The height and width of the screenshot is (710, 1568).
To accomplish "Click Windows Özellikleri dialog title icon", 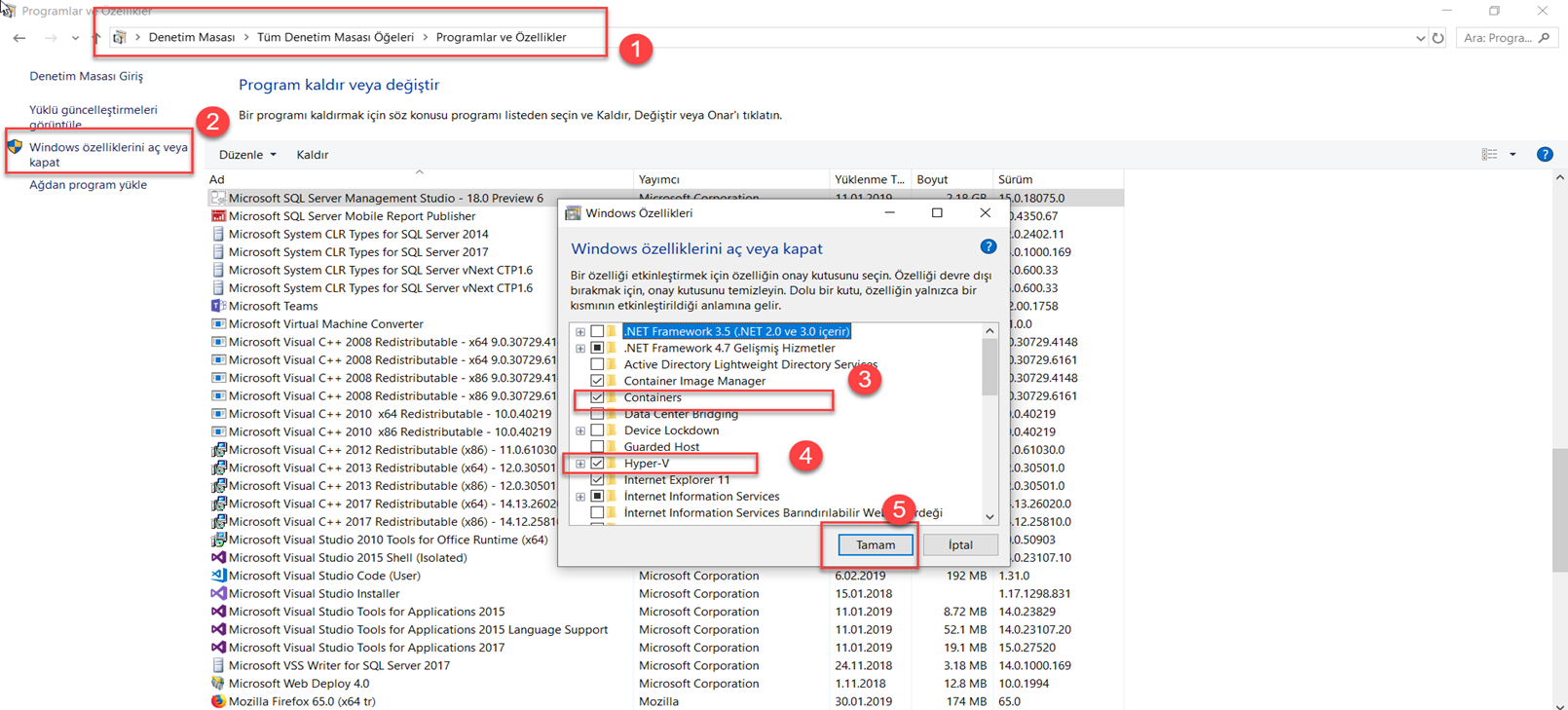I will pyautogui.click(x=573, y=212).
